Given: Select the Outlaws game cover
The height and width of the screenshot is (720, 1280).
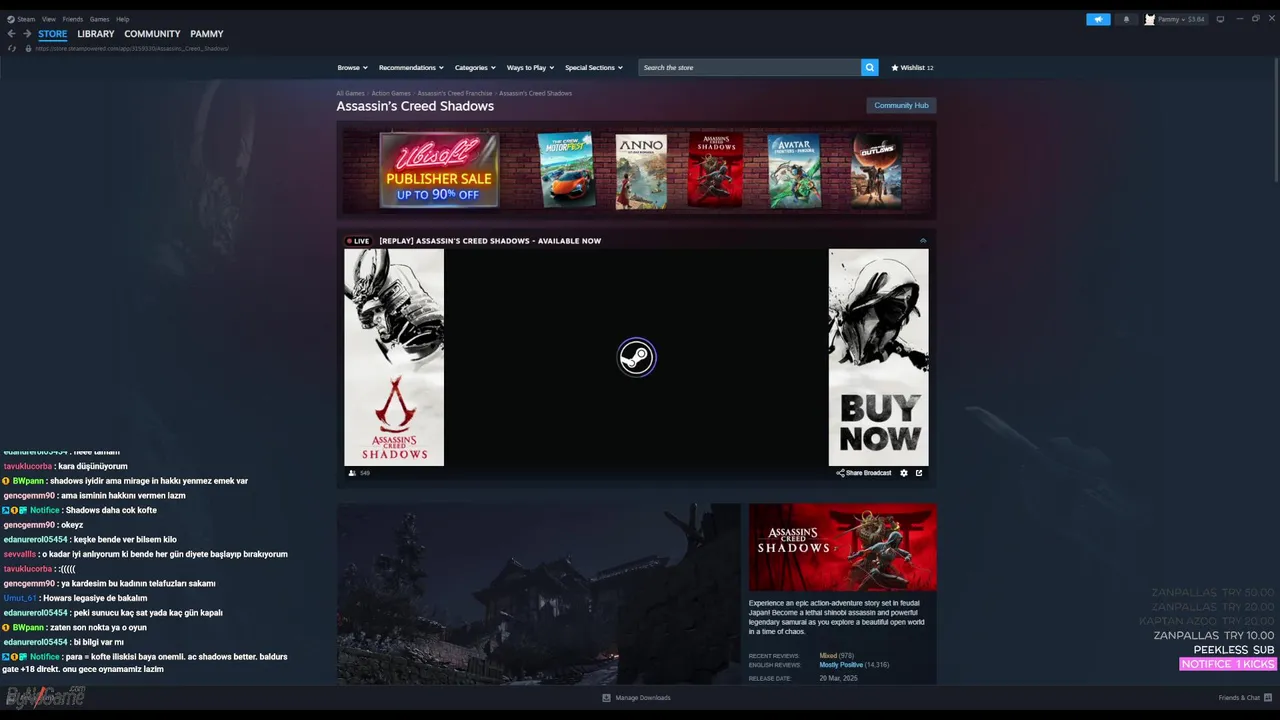Looking at the screenshot, I should [877, 170].
